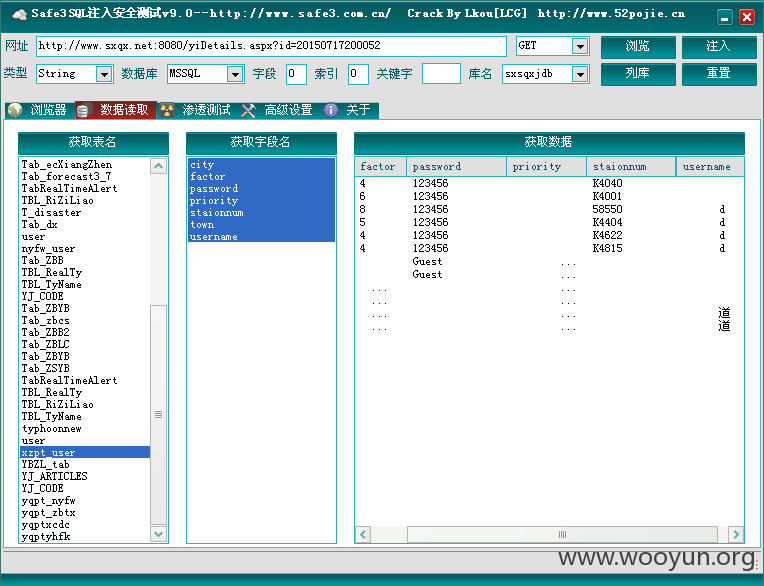This screenshot has height=586, width=764.
Task: Open the 浏览器 tab
Action: [40, 110]
